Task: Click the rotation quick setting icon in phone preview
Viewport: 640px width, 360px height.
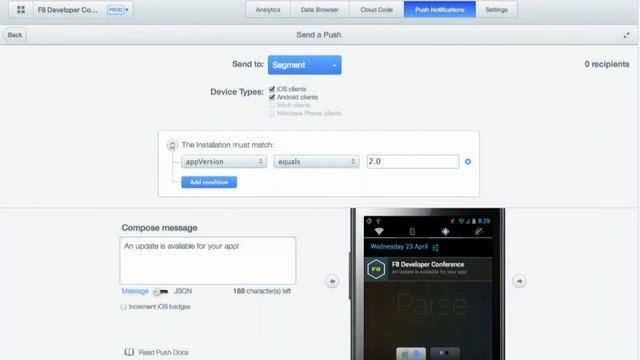Action: tap(412, 231)
